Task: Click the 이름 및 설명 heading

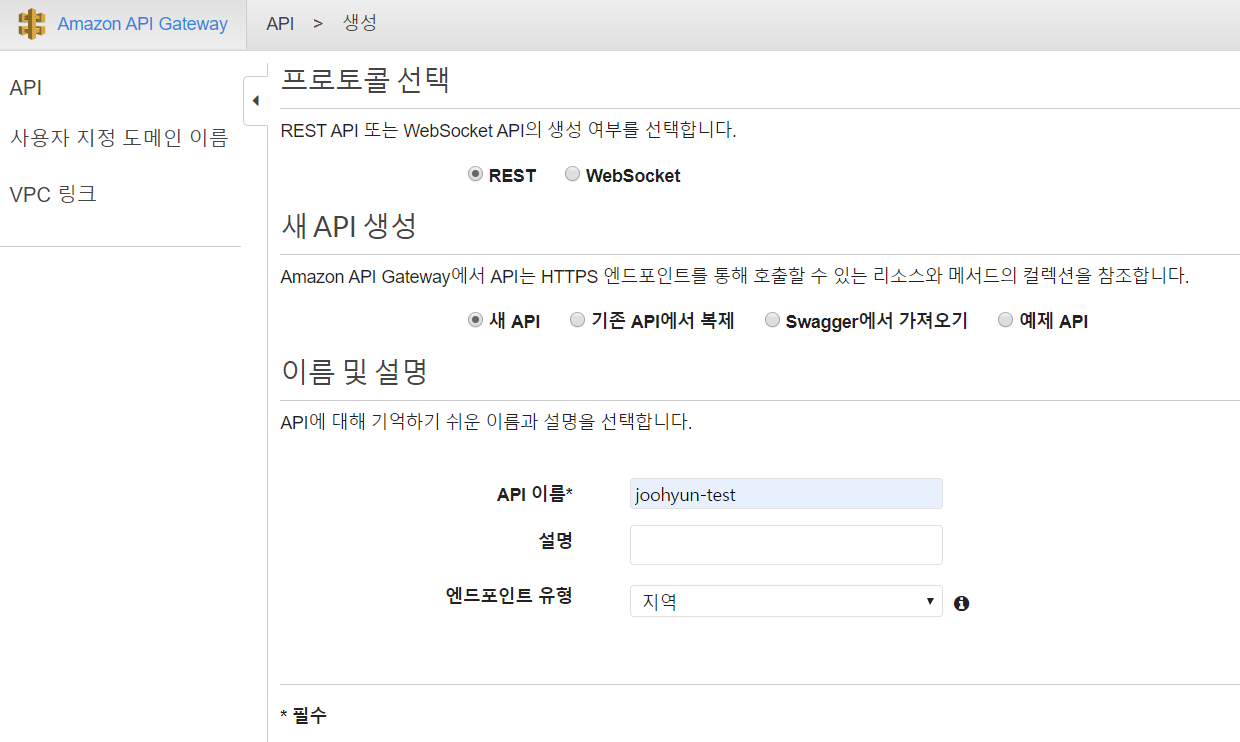Action: tap(355, 373)
